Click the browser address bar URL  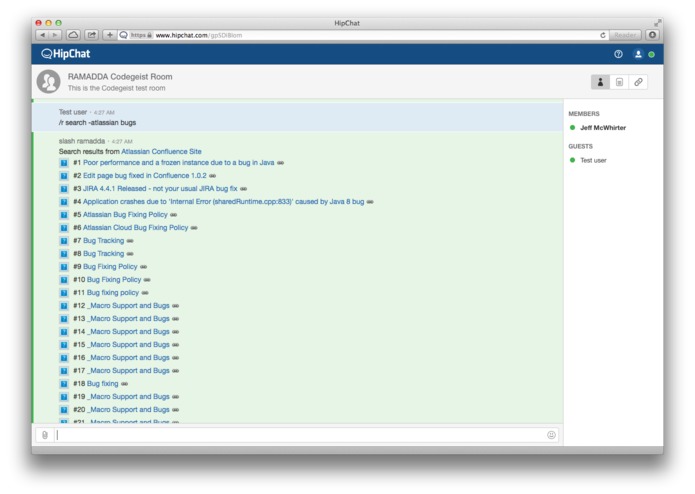pyautogui.click(x=199, y=35)
